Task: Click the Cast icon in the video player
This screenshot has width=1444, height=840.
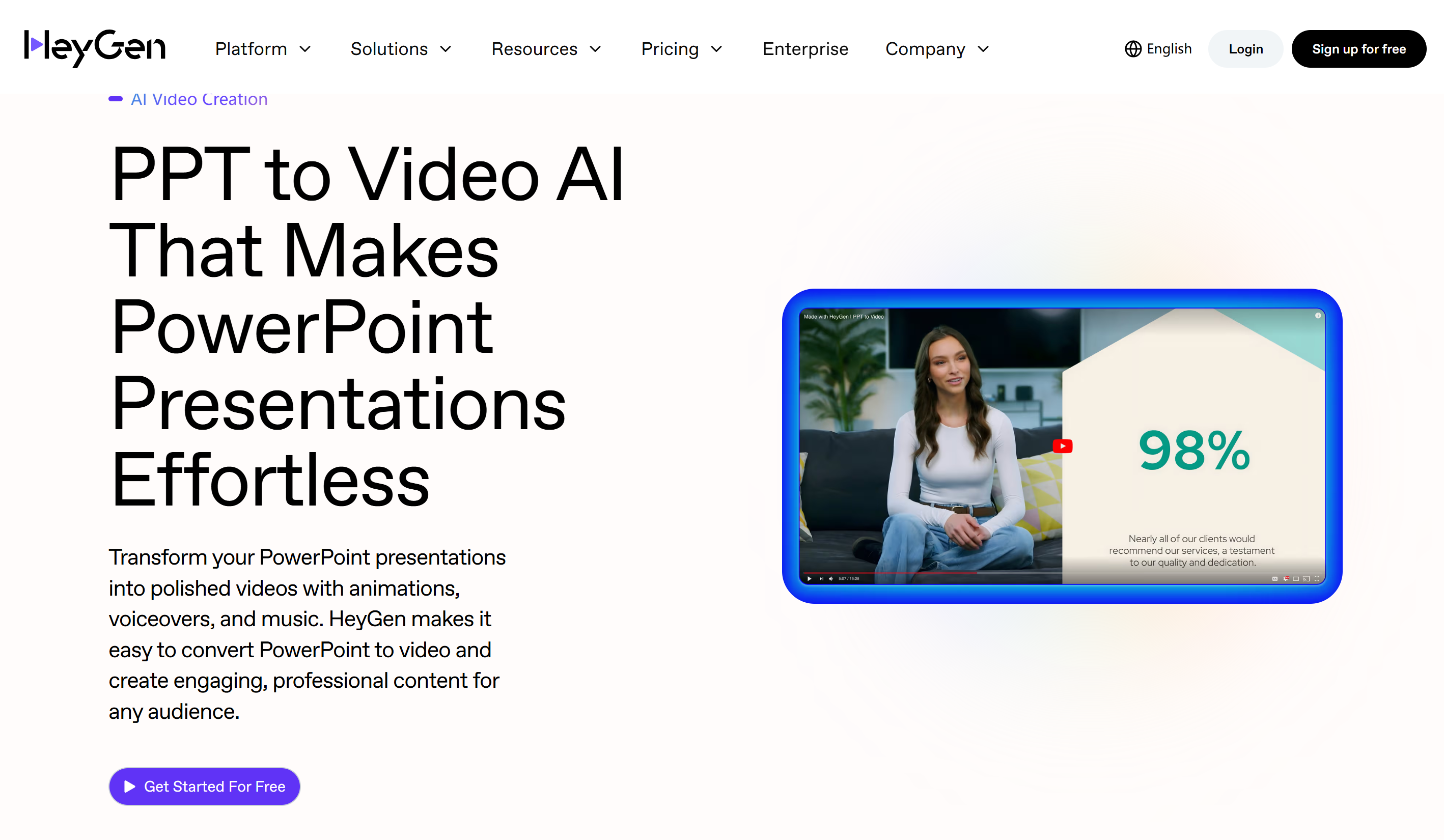Action: point(1307,579)
